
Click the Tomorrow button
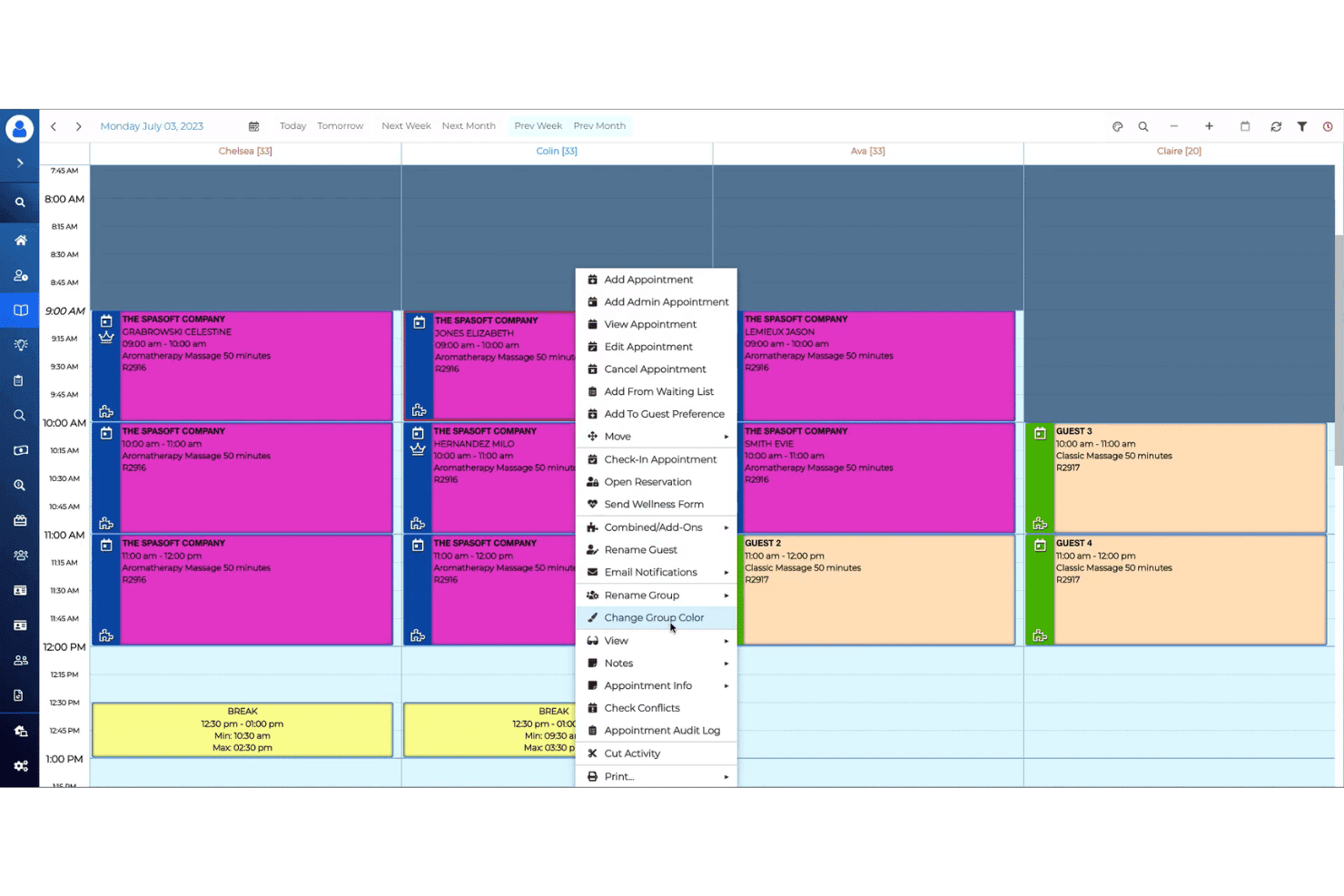tap(341, 126)
